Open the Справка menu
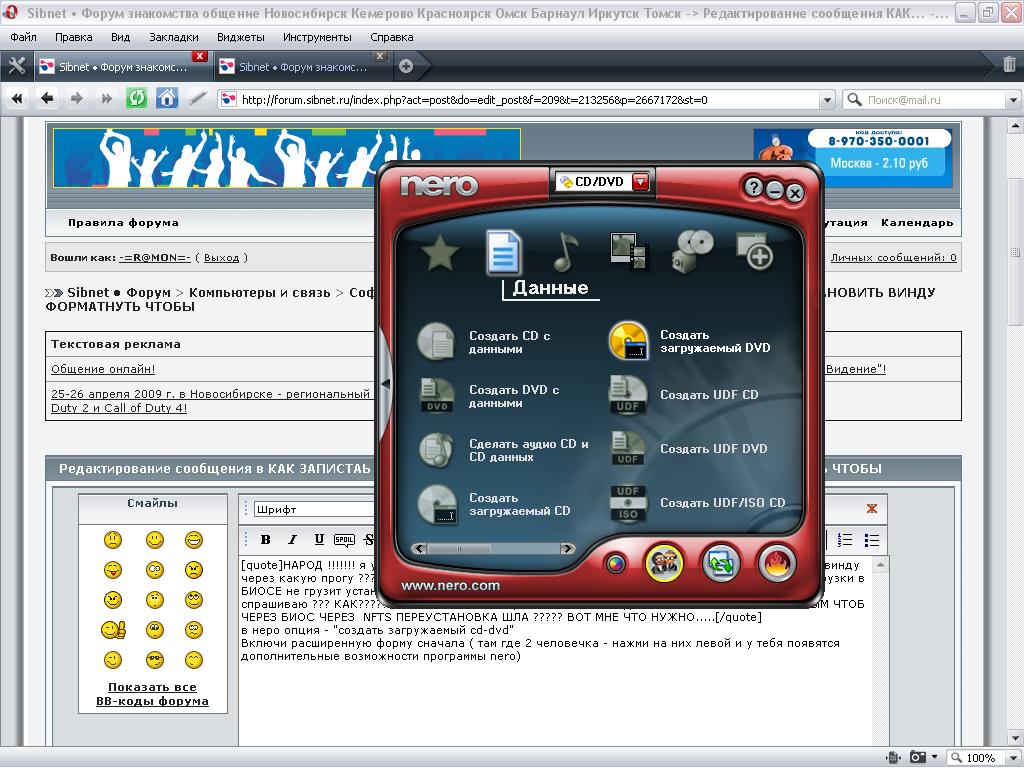 391,37
